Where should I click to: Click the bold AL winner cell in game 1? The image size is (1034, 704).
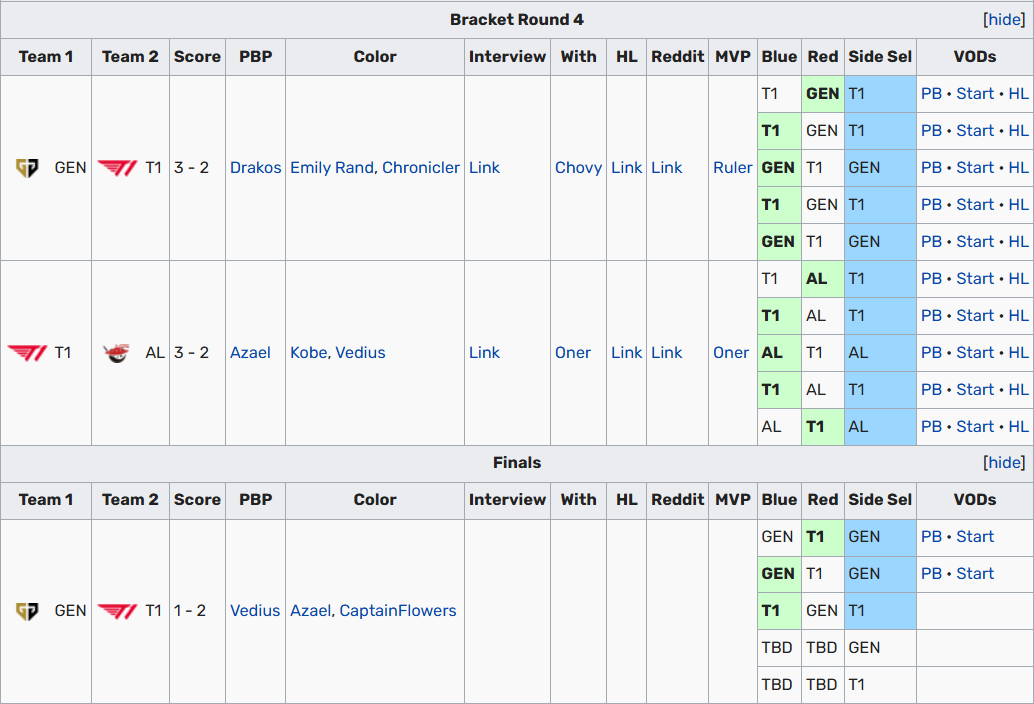[822, 279]
